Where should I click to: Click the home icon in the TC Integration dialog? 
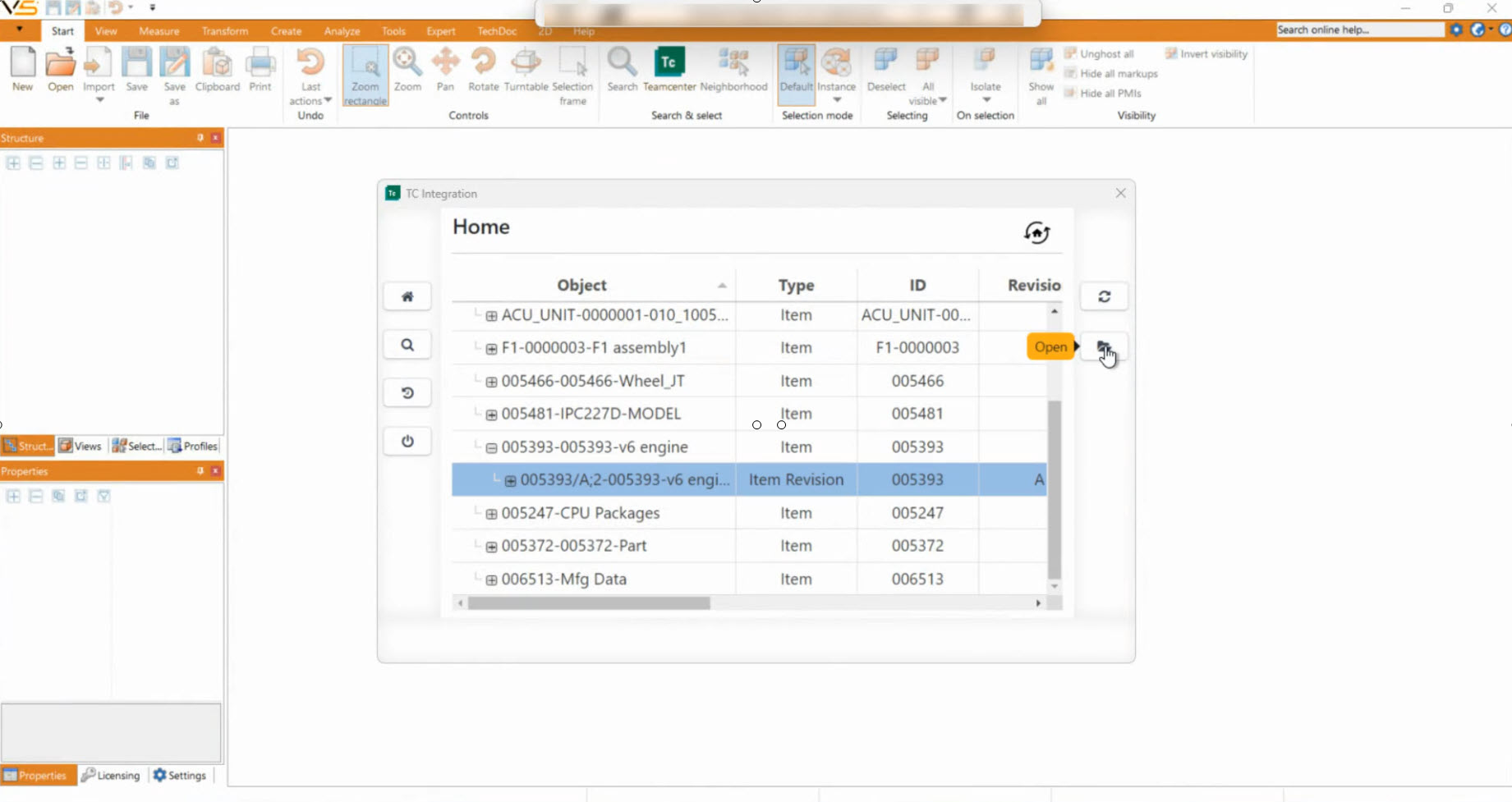(407, 296)
